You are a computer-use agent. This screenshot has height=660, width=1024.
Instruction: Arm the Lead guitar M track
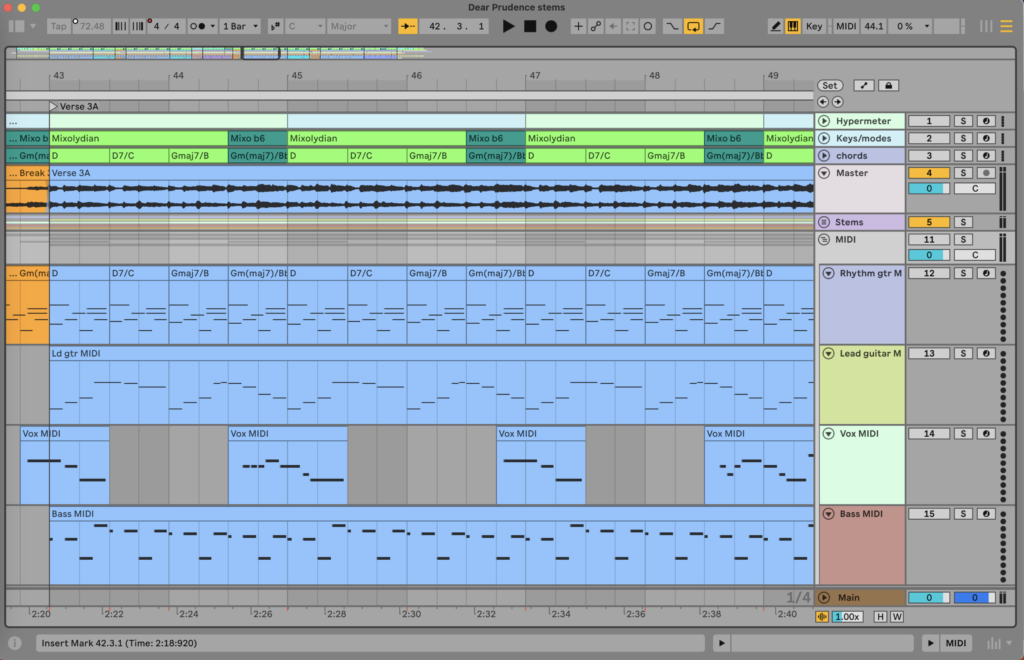[x=986, y=353]
